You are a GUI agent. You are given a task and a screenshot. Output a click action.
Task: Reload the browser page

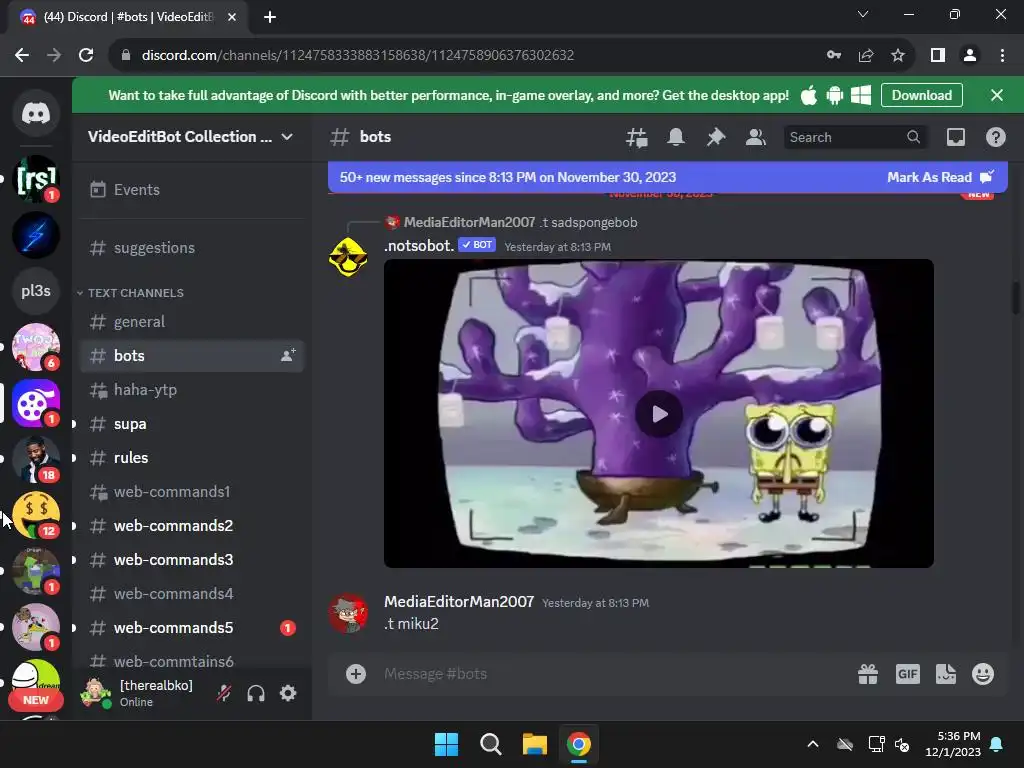coord(86,55)
